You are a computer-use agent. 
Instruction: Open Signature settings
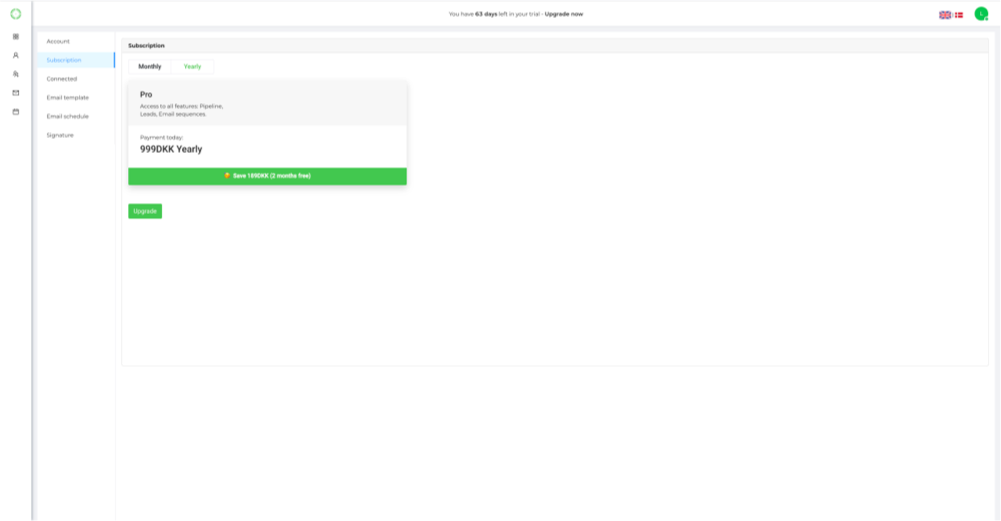(x=59, y=135)
